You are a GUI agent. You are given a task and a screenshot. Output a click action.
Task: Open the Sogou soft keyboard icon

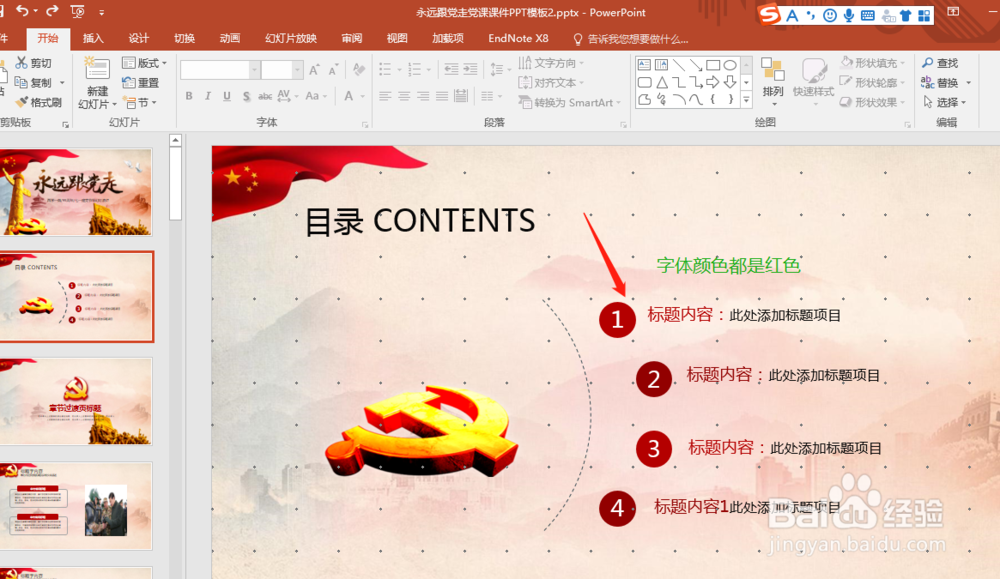pos(867,15)
